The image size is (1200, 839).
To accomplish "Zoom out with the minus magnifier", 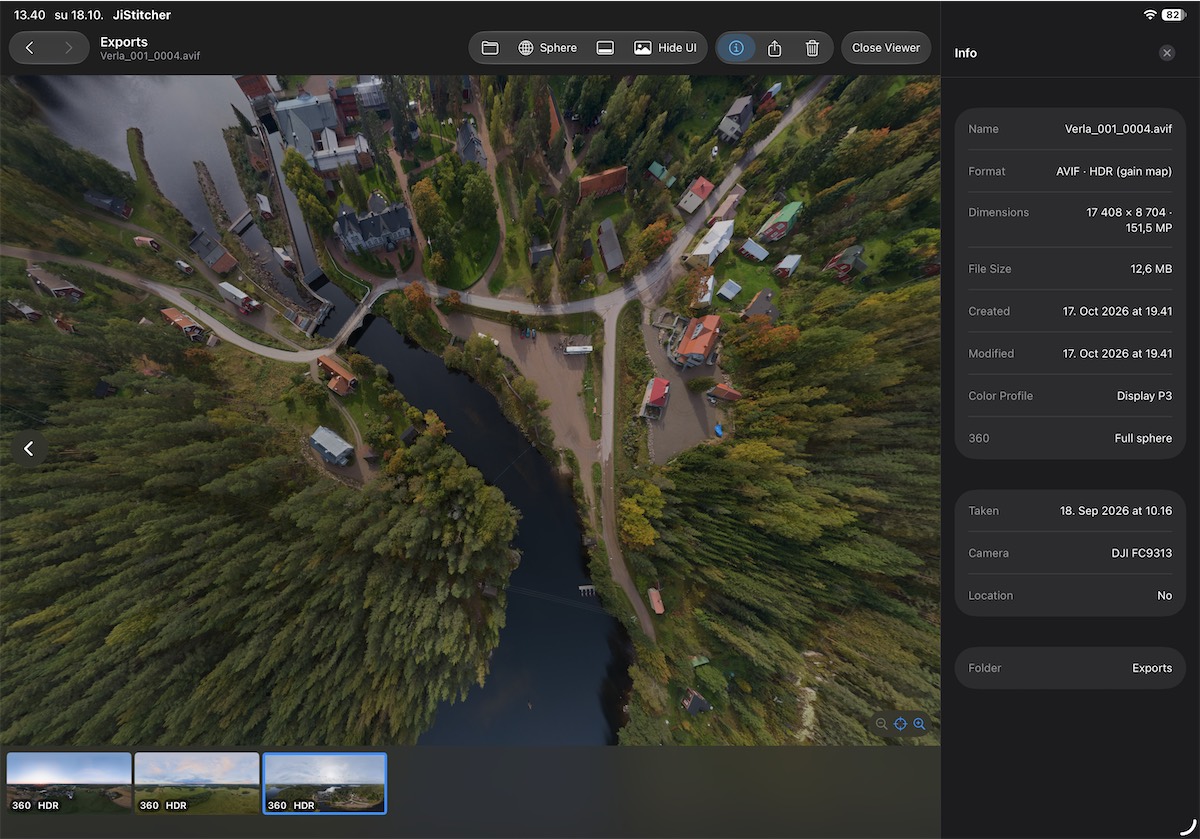I will pyautogui.click(x=881, y=724).
